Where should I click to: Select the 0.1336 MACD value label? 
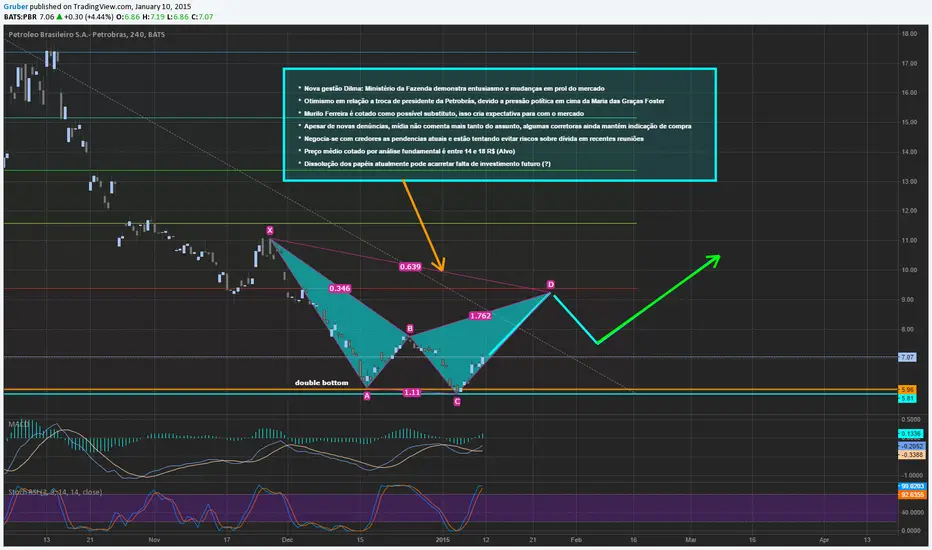coord(911,433)
